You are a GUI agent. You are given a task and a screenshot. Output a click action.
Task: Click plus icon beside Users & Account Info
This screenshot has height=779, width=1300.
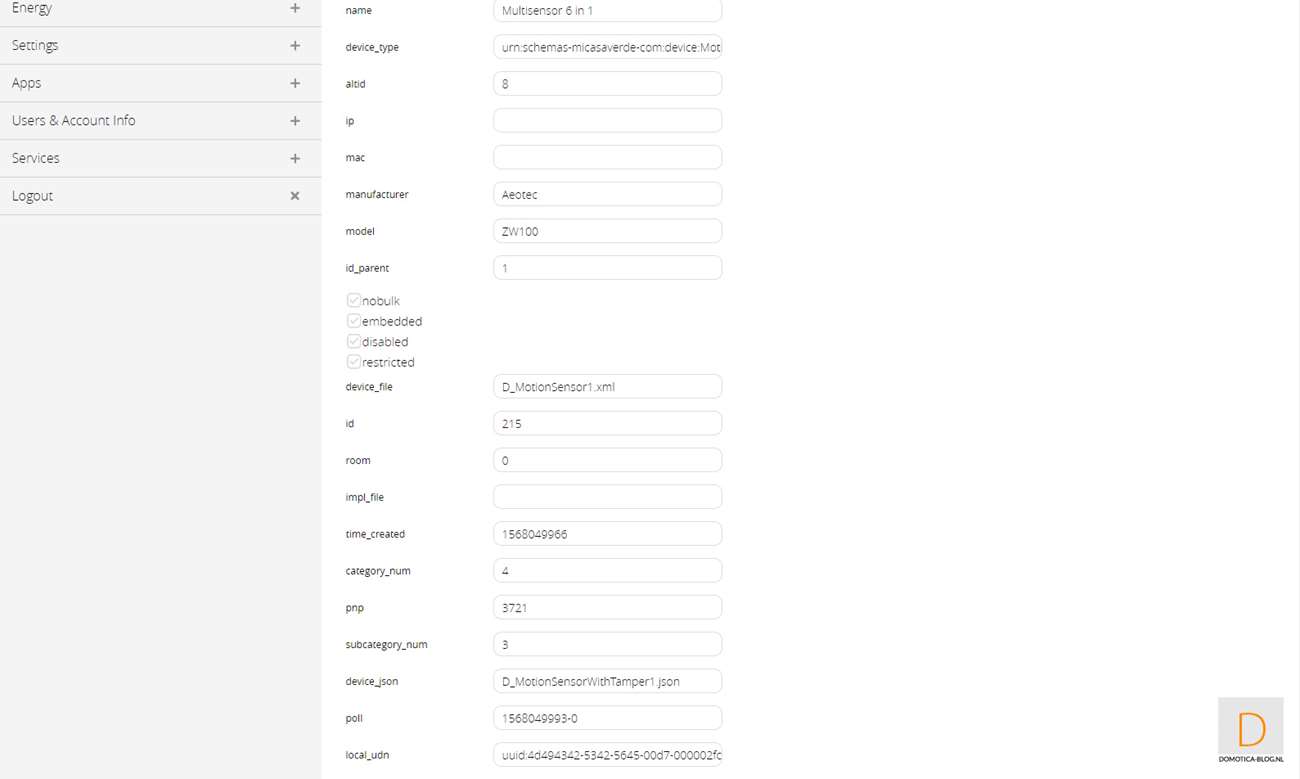click(295, 121)
